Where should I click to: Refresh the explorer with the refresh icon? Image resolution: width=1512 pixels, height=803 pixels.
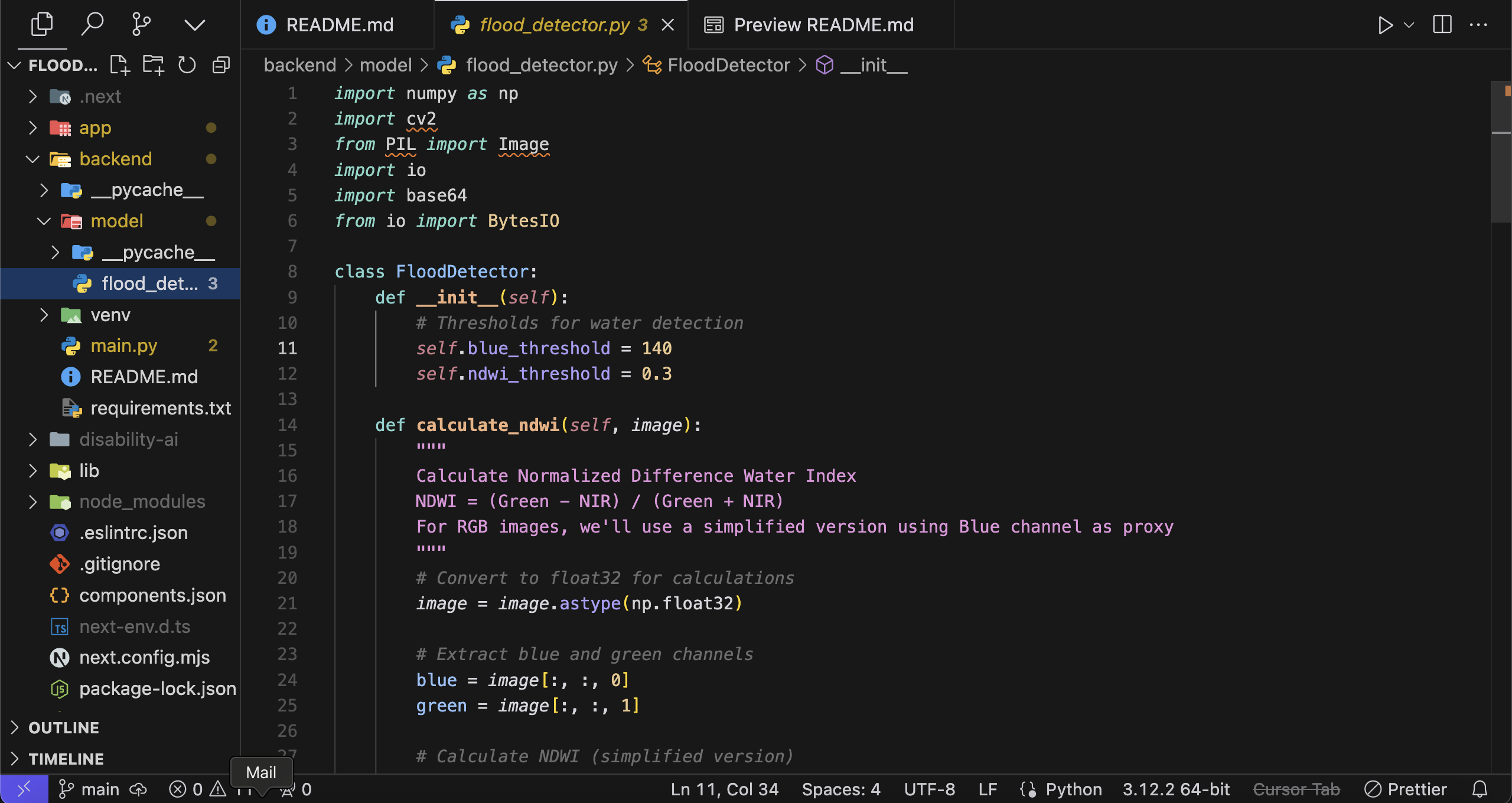tap(187, 65)
